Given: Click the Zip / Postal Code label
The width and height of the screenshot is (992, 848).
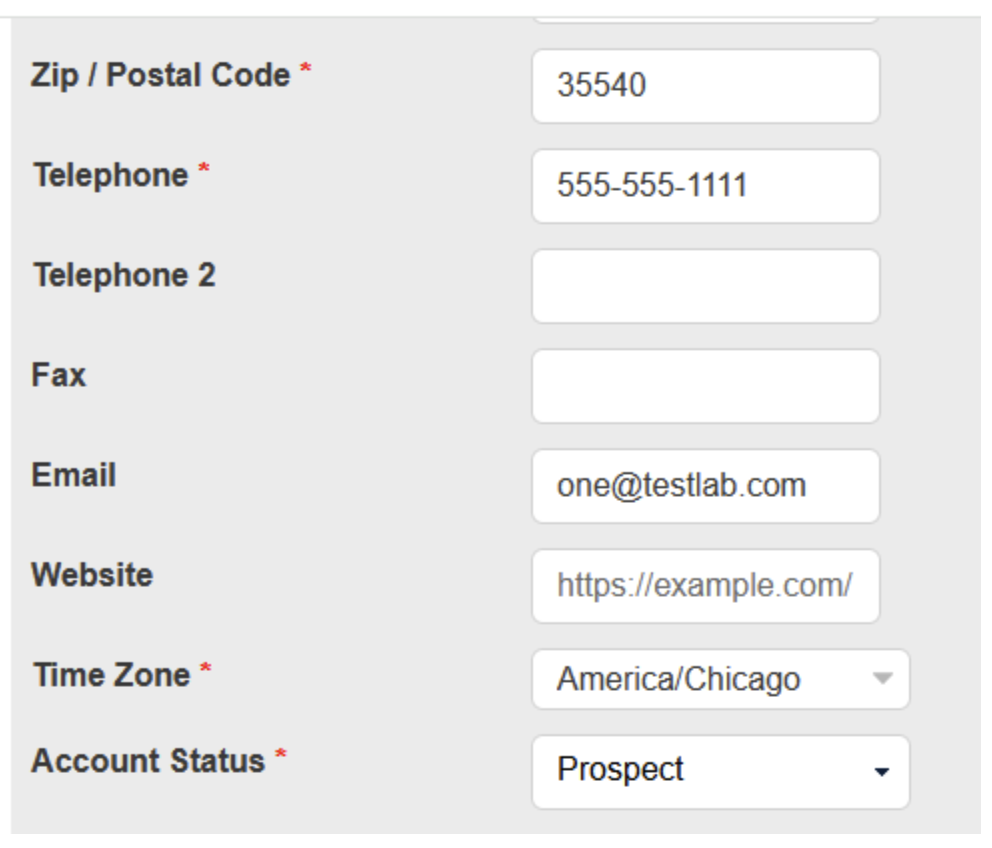Looking at the screenshot, I should pos(160,75).
